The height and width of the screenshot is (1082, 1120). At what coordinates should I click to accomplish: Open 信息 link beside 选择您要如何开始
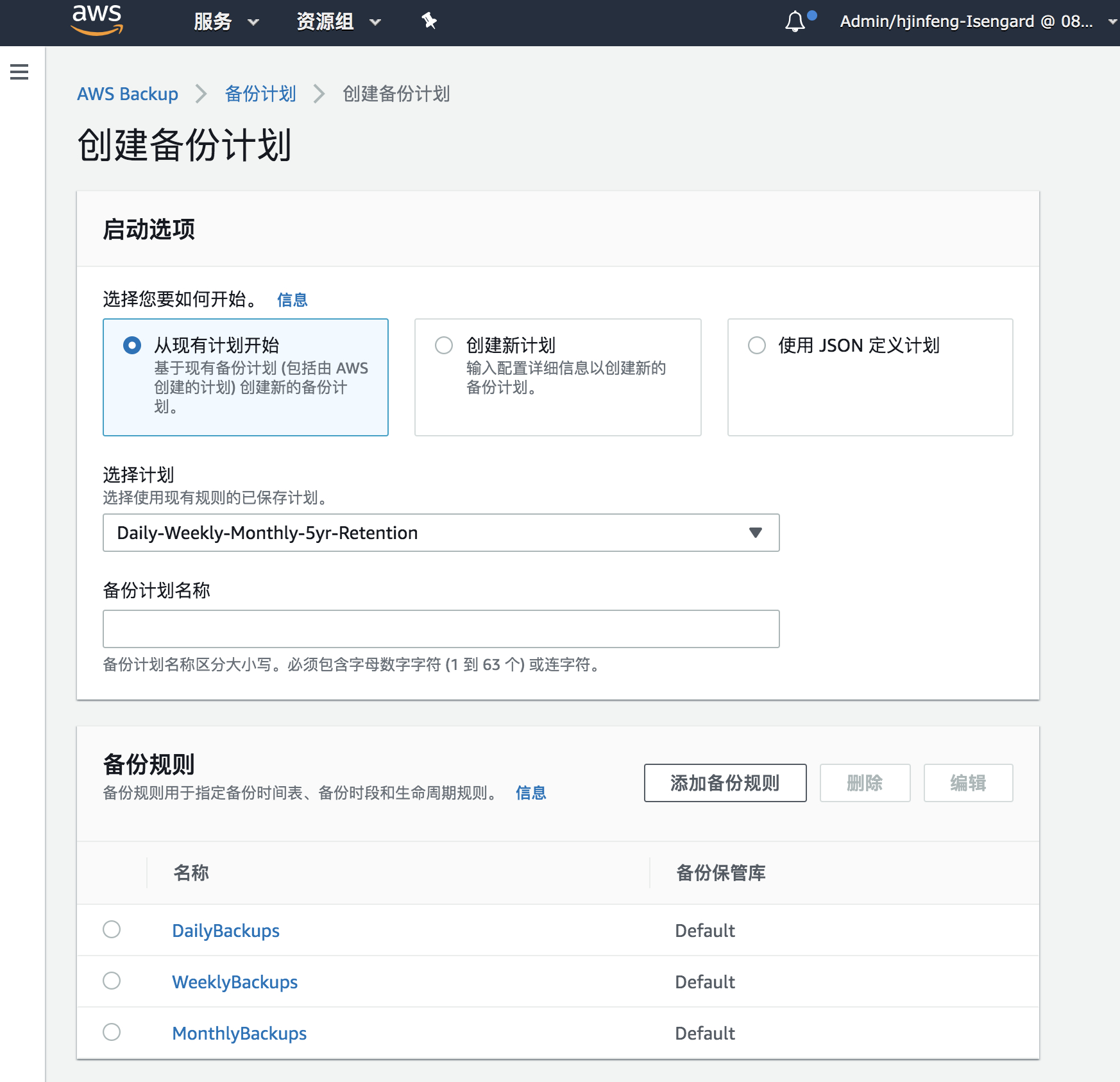point(293,300)
